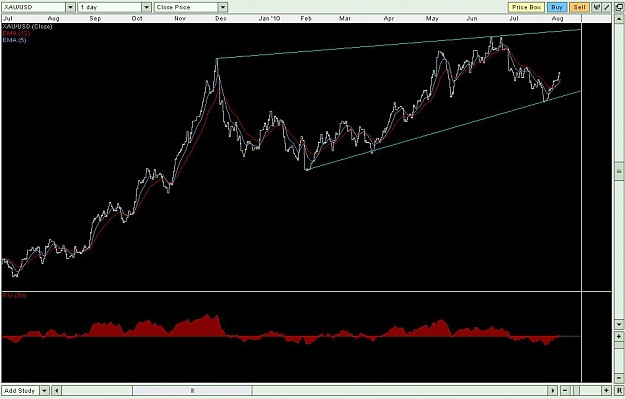The image size is (625, 399).
Task: Click the XAU/USD symbol field
Action: pos(33,7)
